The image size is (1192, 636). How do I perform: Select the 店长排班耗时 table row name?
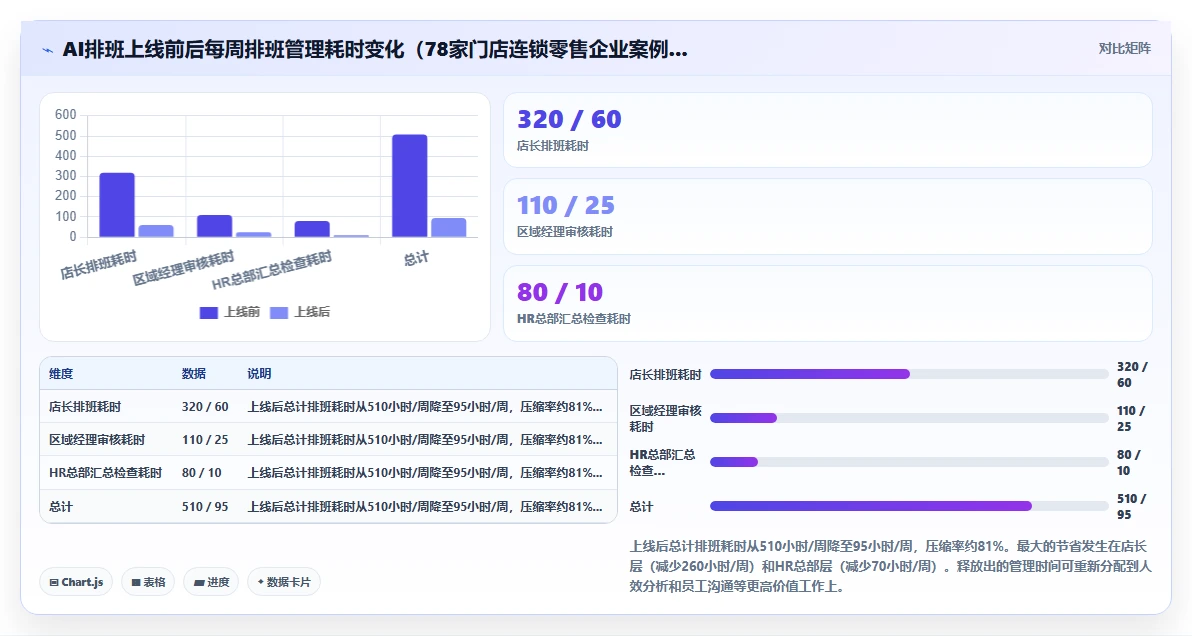click(85, 407)
